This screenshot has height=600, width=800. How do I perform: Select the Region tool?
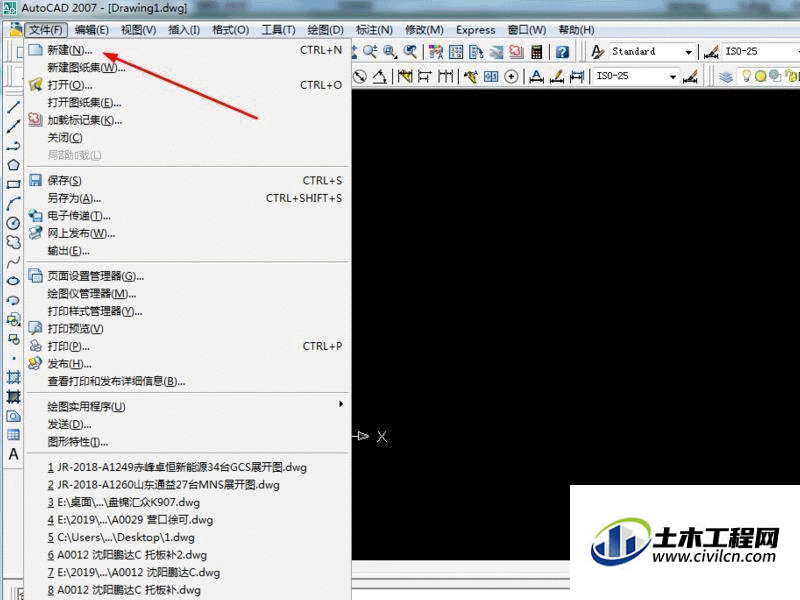[x=13, y=416]
